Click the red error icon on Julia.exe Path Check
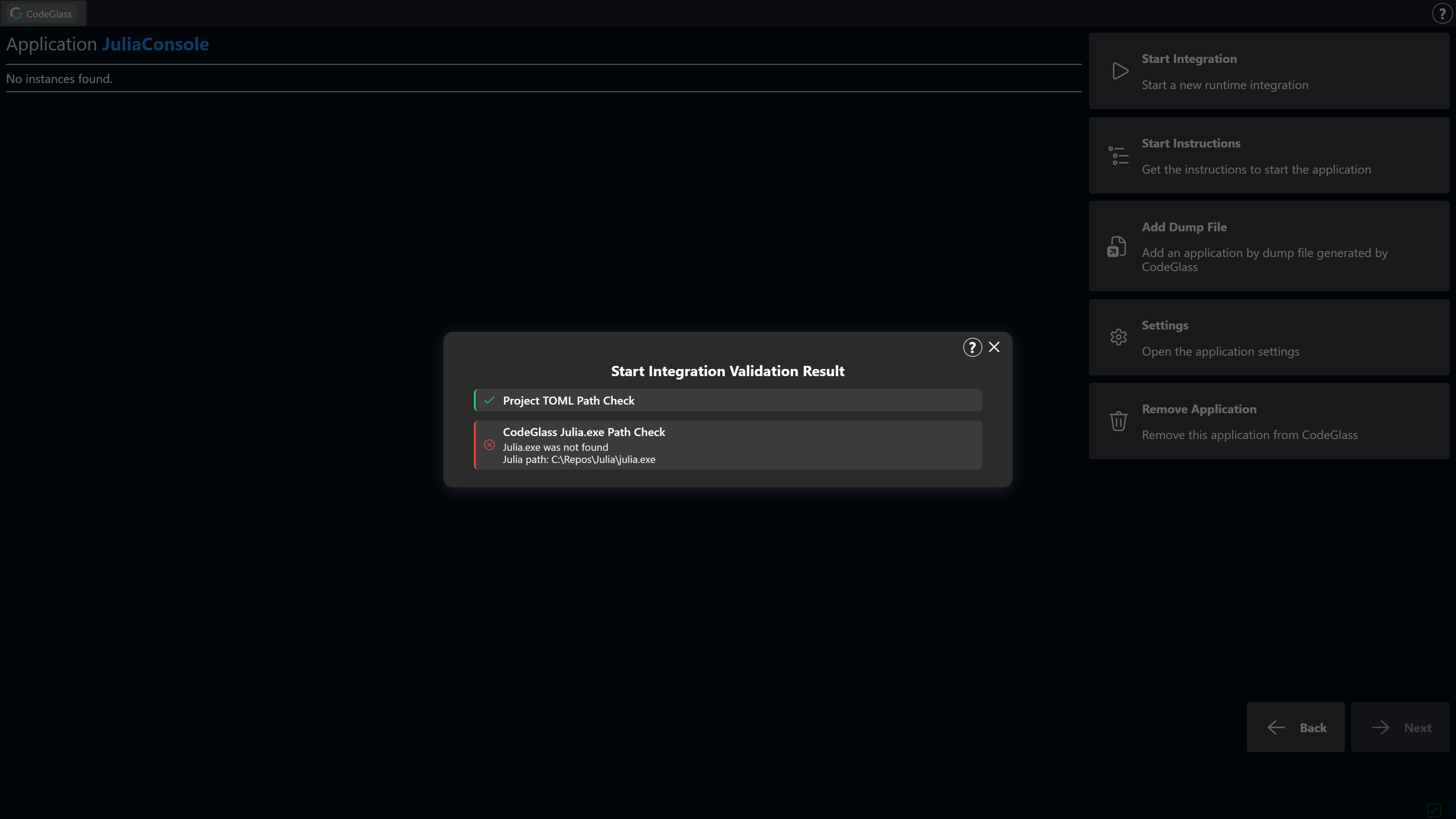The height and width of the screenshot is (819, 1456). coord(490,446)
